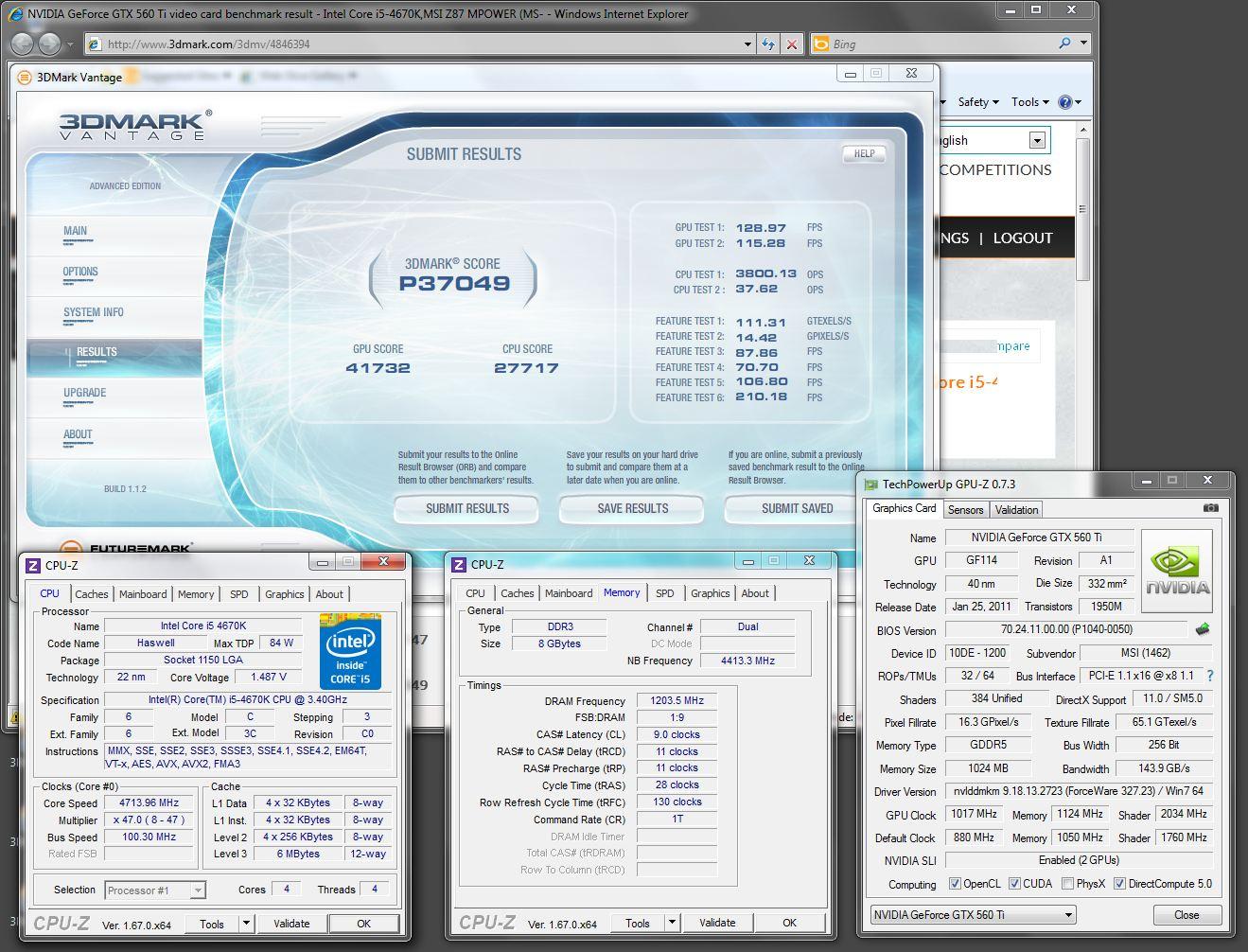Click the URL address bar field
This screenshot has width=1248, height=952.
pos(413,44)
